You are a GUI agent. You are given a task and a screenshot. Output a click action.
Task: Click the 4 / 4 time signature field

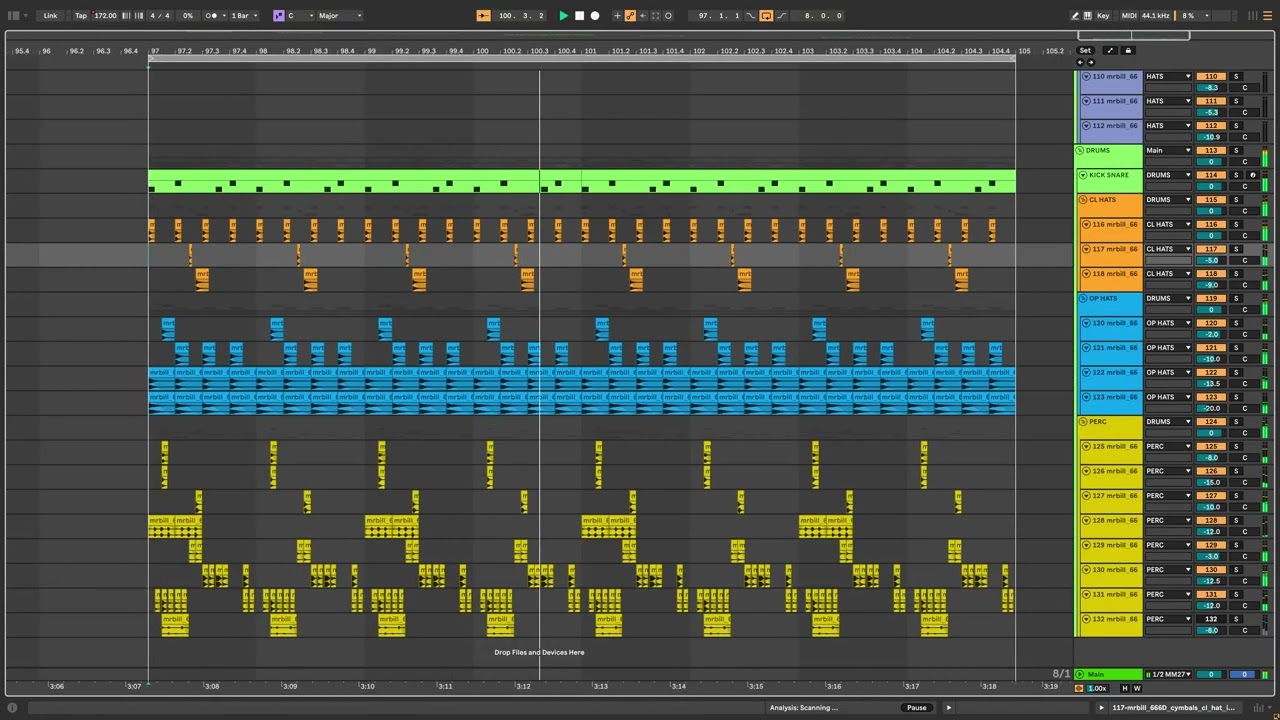pos(160,16)
